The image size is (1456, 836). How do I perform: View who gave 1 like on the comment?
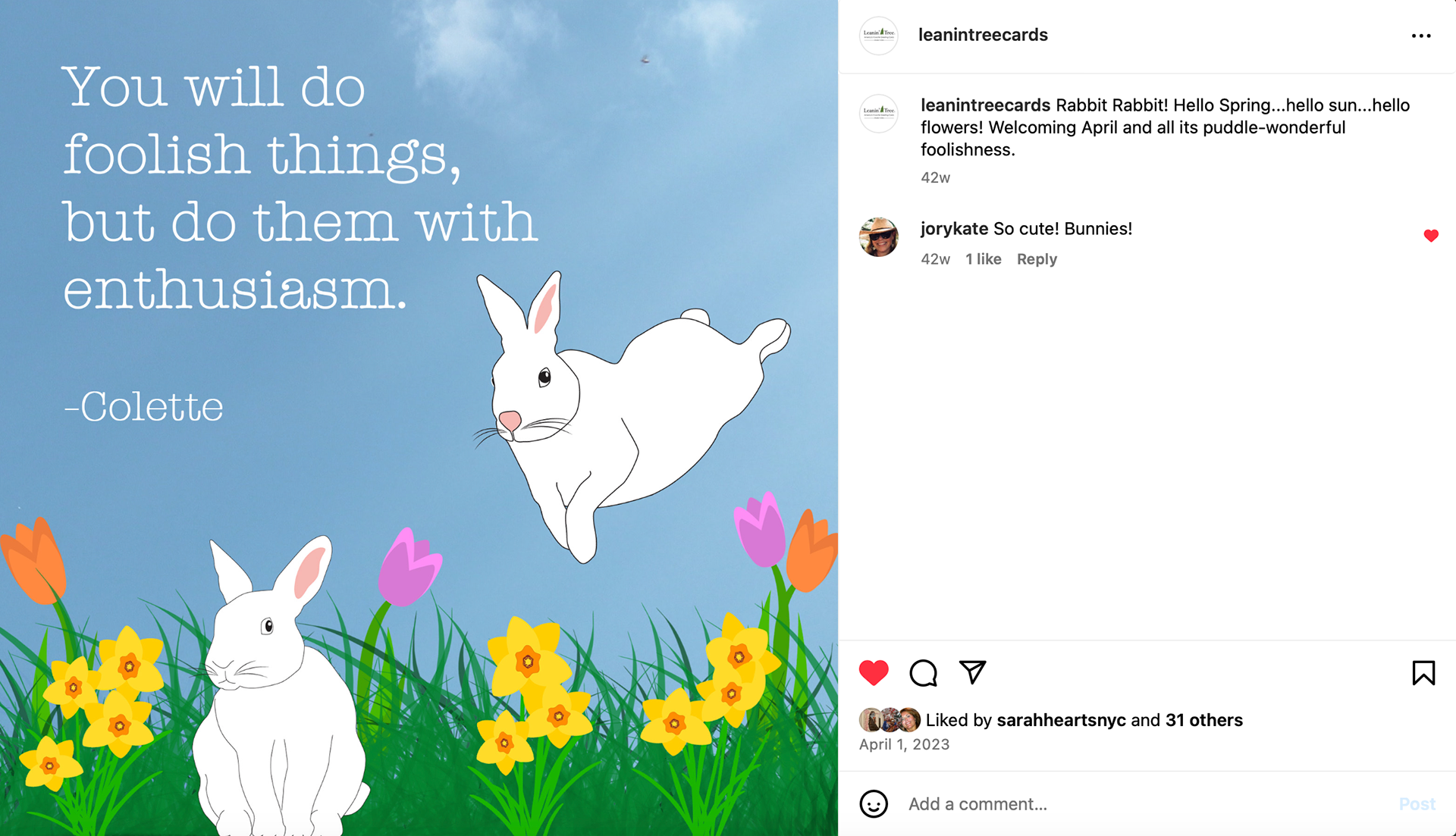point(983,259)
